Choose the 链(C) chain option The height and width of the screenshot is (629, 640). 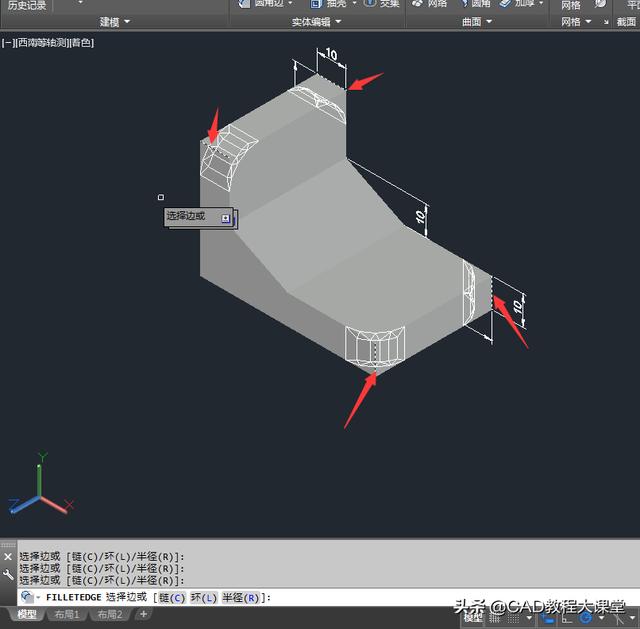[171, 597]
